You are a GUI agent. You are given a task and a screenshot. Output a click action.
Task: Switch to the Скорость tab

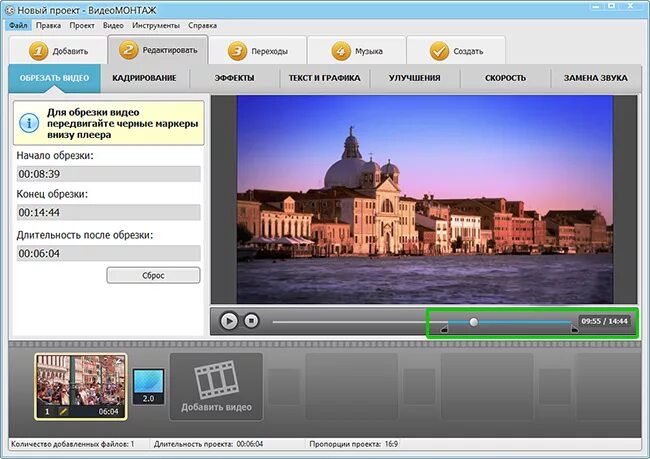coord(505,78)
